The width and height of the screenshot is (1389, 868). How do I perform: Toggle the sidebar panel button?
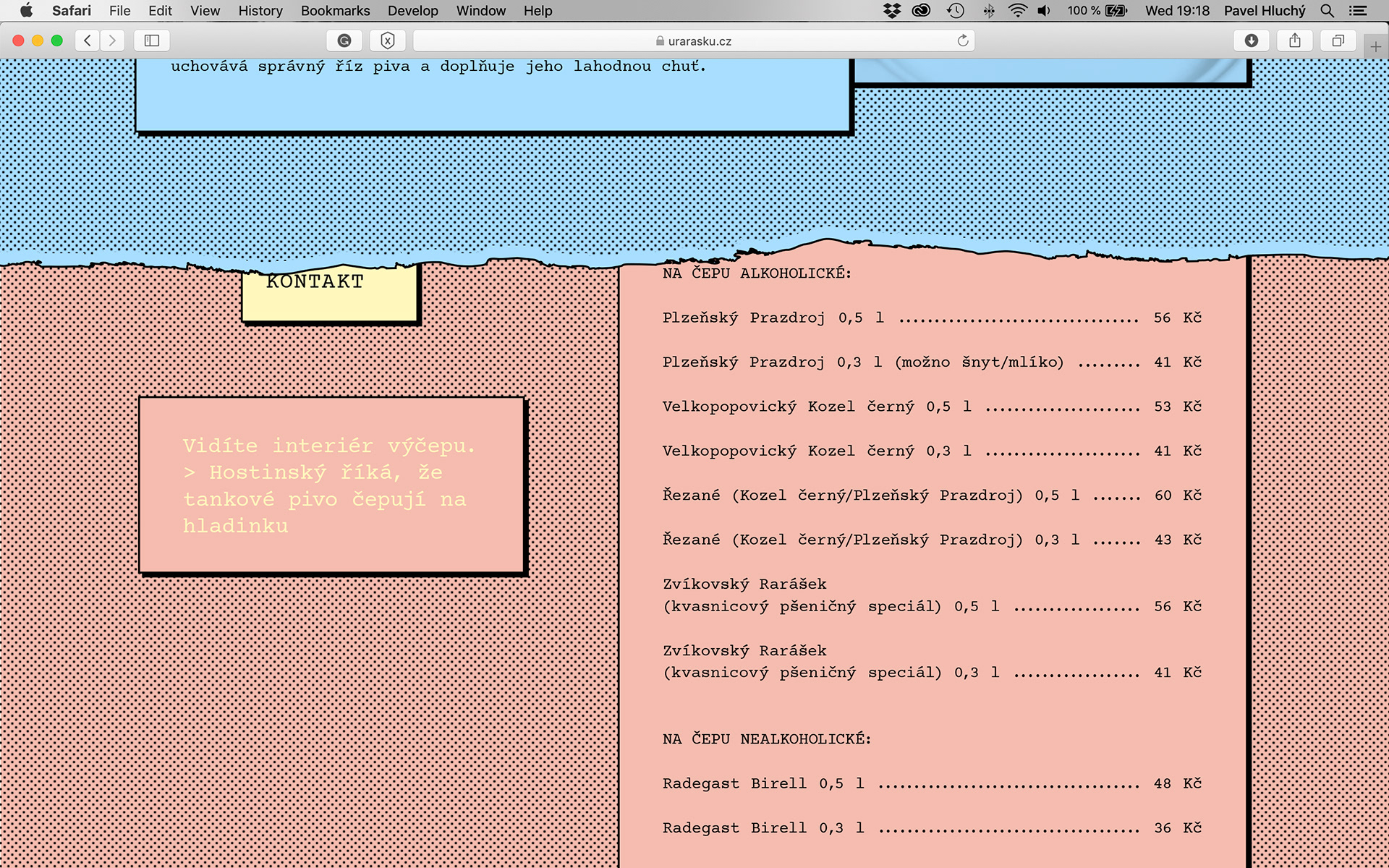152,41
